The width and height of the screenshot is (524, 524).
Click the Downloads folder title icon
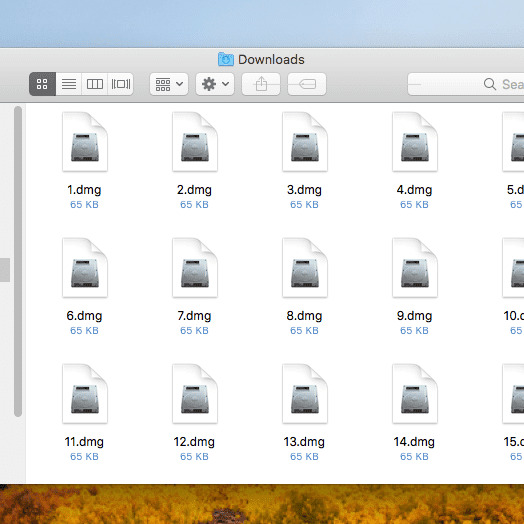[226, 59]
